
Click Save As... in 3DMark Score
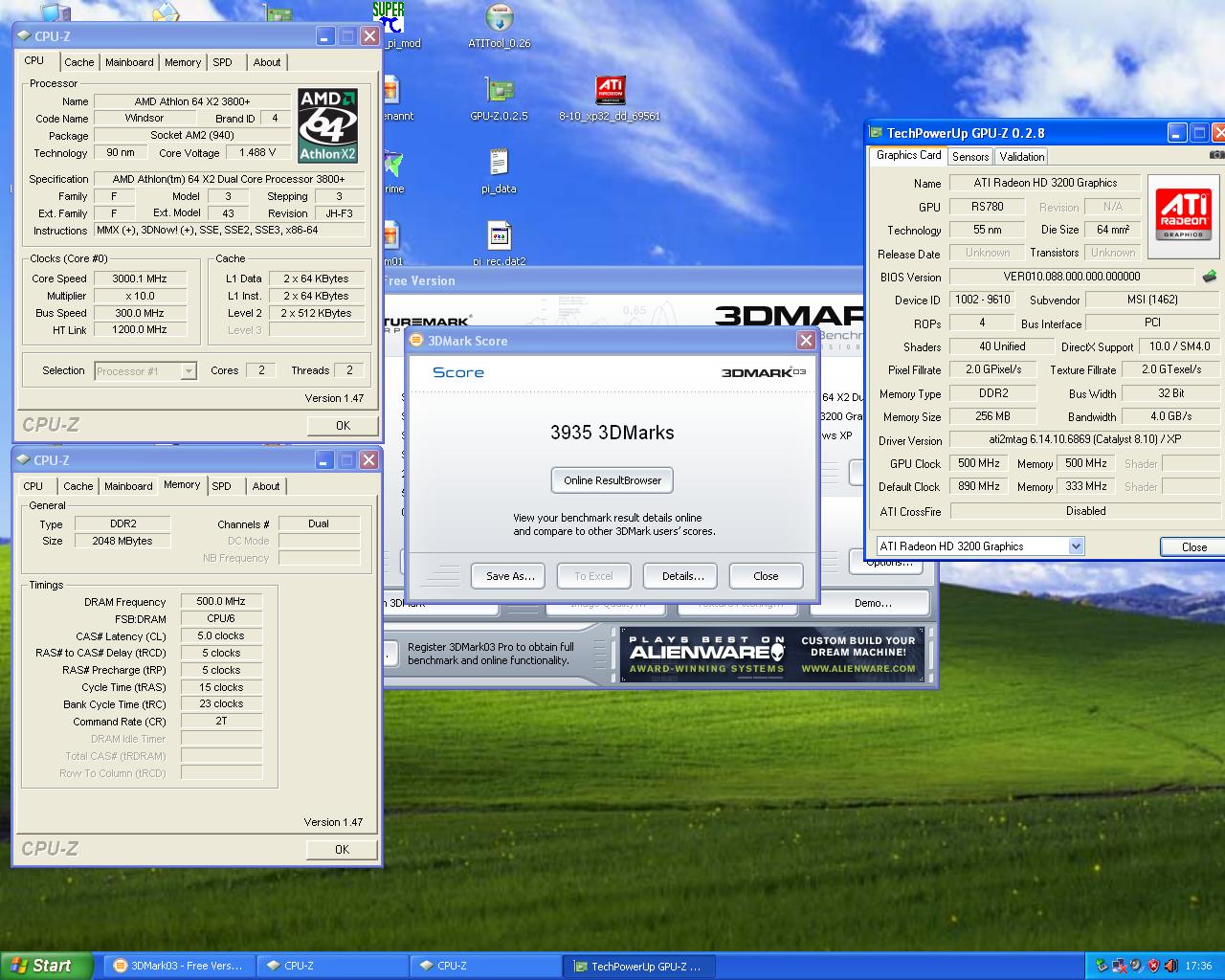click(509, 576)
